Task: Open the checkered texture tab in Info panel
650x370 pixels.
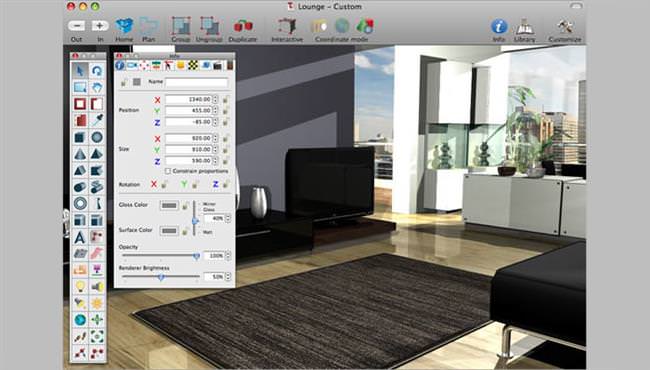Action: point(193,65)
